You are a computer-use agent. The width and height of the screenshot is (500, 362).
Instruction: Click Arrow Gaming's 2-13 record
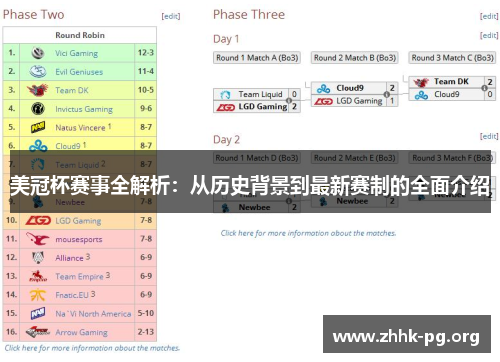pos(146,332)
